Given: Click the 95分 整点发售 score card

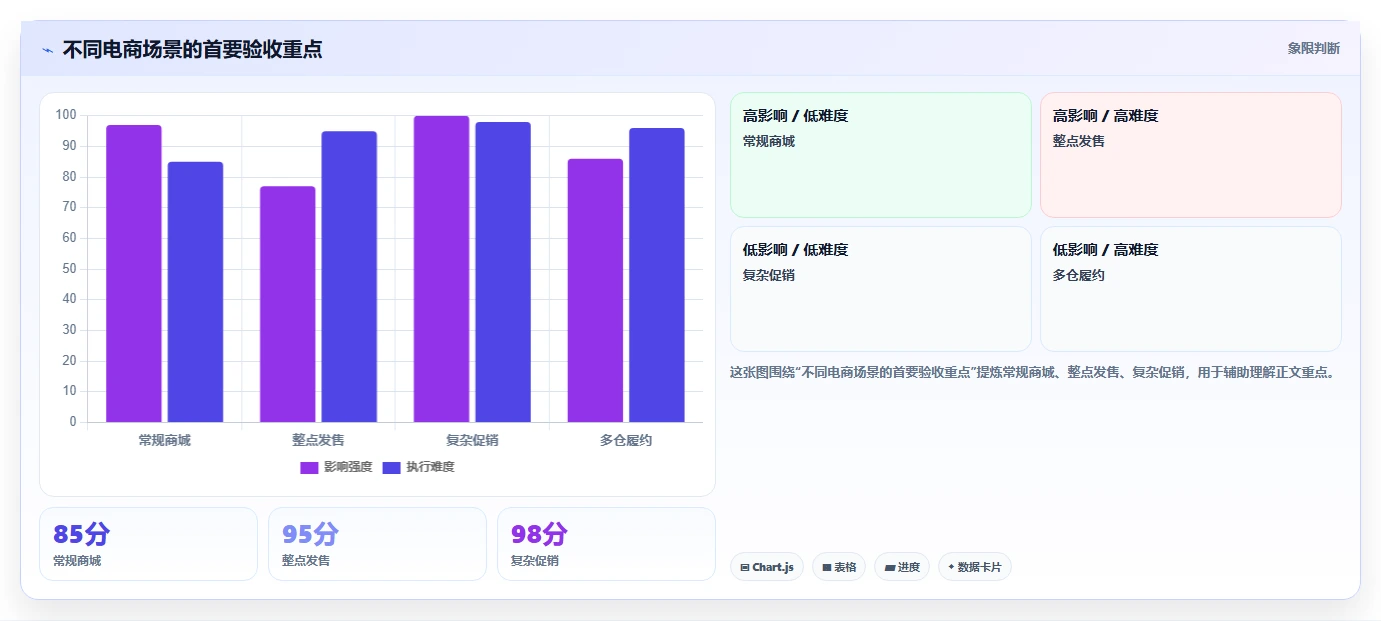Looking at the screenshot, I should coord(378,544).
